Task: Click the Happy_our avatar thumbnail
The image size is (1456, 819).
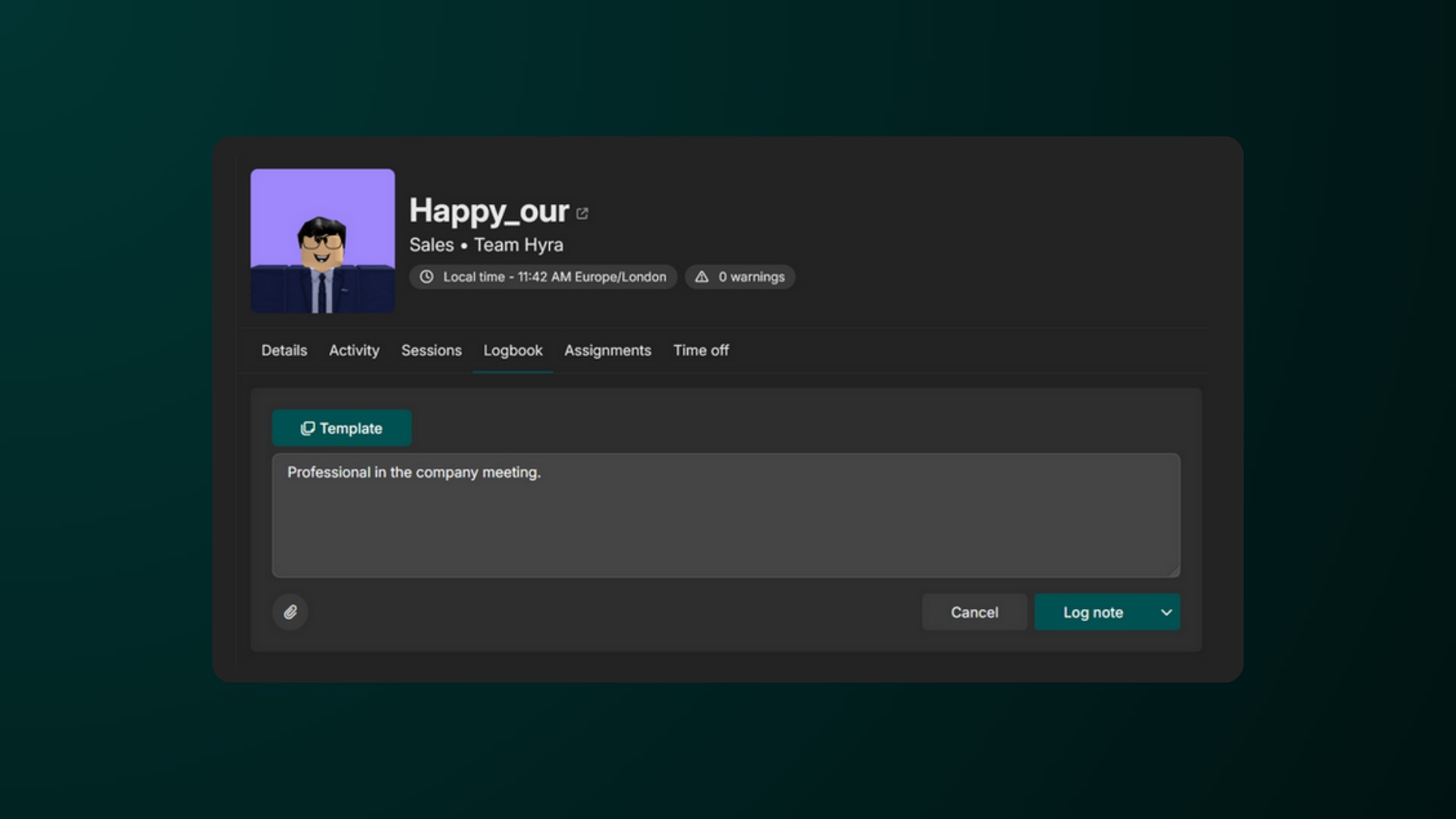Action: click(x=323, y=241)
